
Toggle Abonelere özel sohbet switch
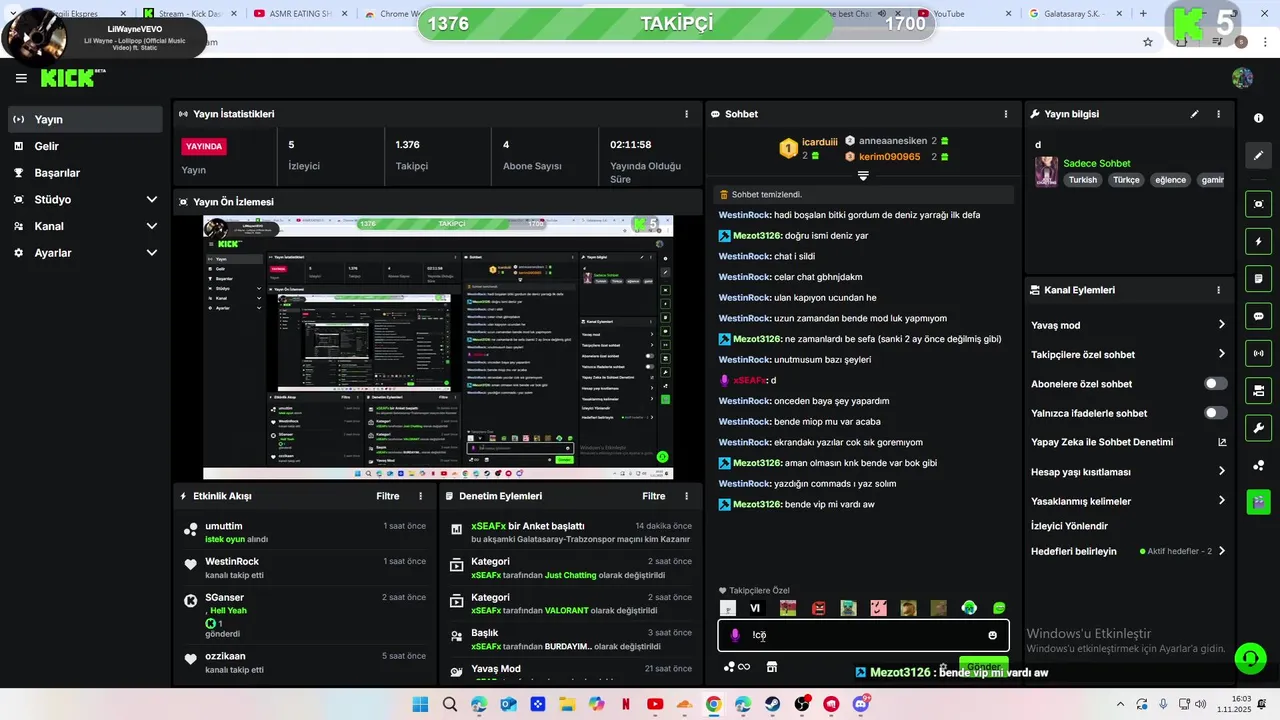pos(1215,384)
